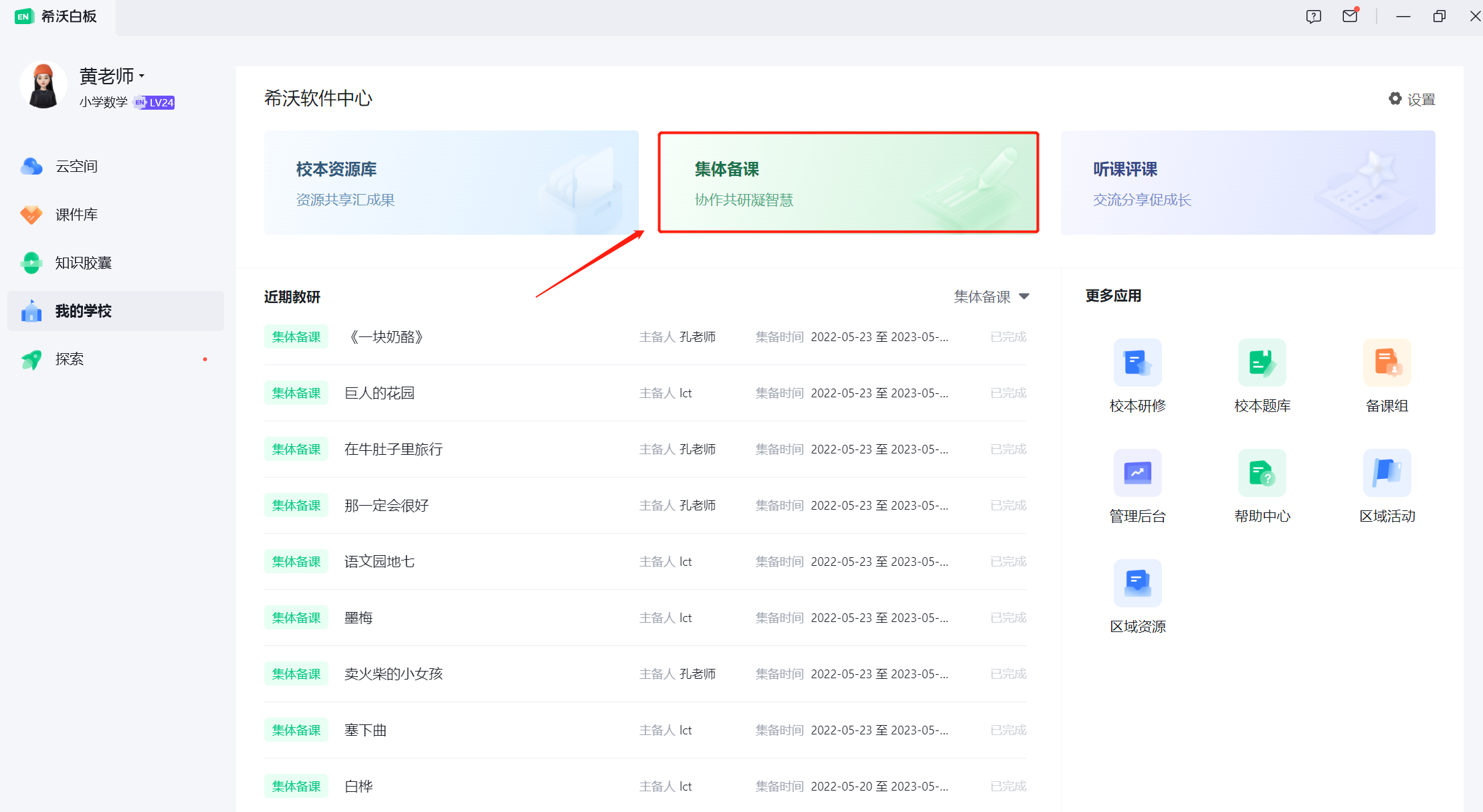The height and width of the screenshot is (812, 1483).
Task: Open the 墨梅 lesson row
Action: pos(646,618)
